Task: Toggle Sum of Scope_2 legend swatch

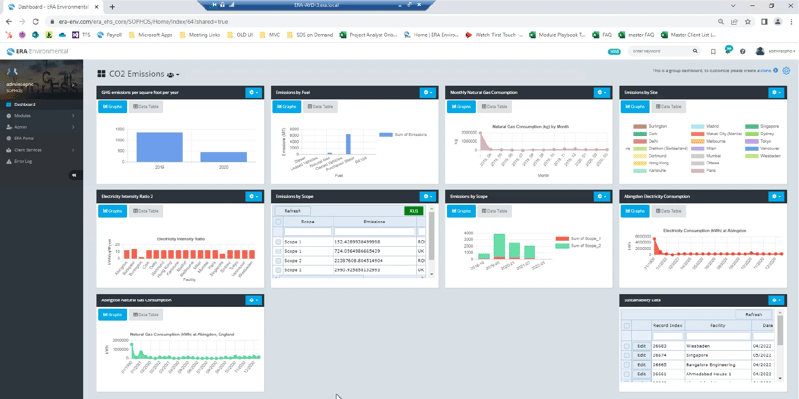Action: (x=562, y=246)
